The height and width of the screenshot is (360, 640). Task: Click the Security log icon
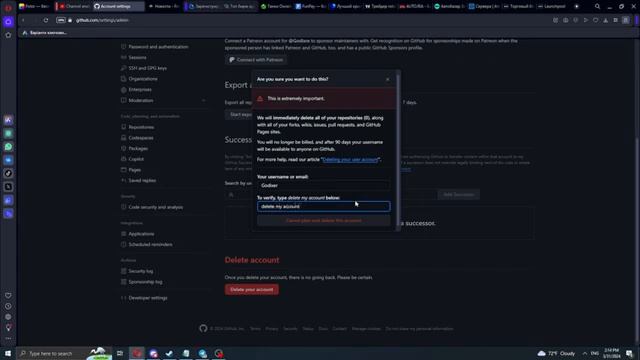click(123, 271)
